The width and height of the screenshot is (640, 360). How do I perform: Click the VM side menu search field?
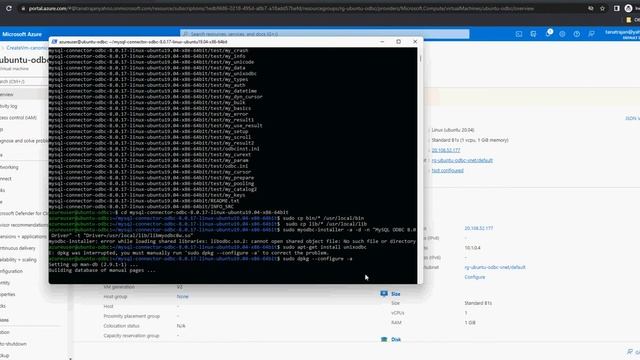point(24,82)
